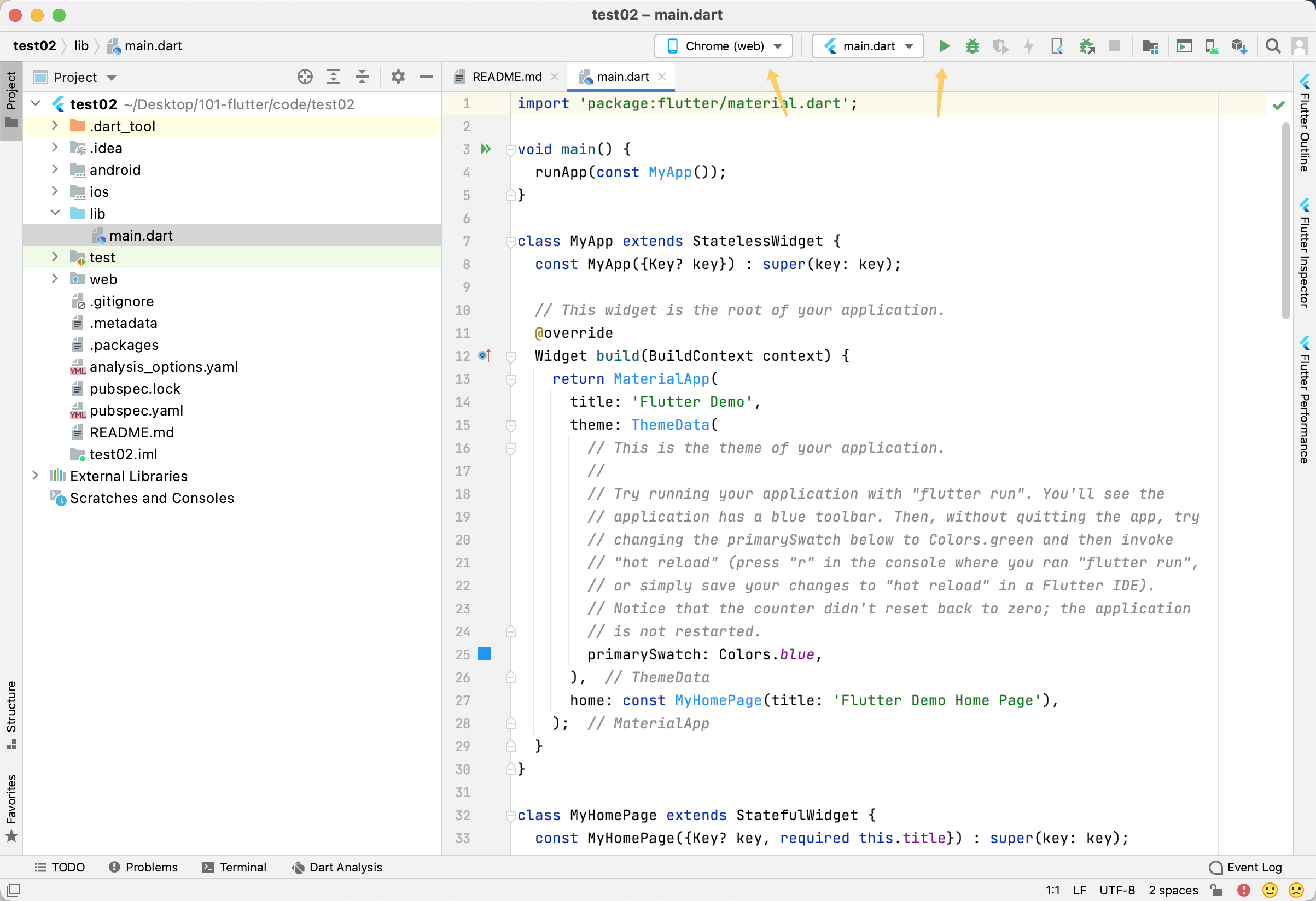This screenshot has width=1316, height=901.
Task: Click the Debug bug icon
Action: pos(973,46)
